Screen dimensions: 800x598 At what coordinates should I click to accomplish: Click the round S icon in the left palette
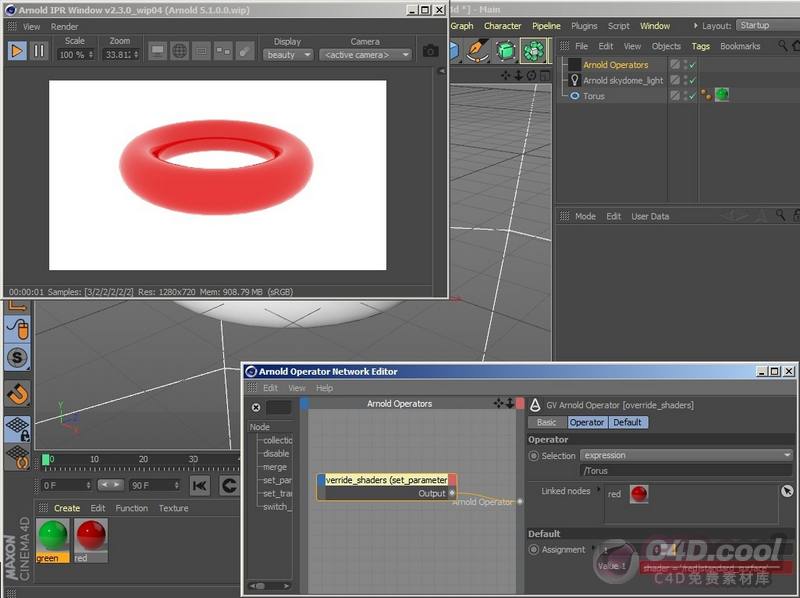(x=17, y=358)
